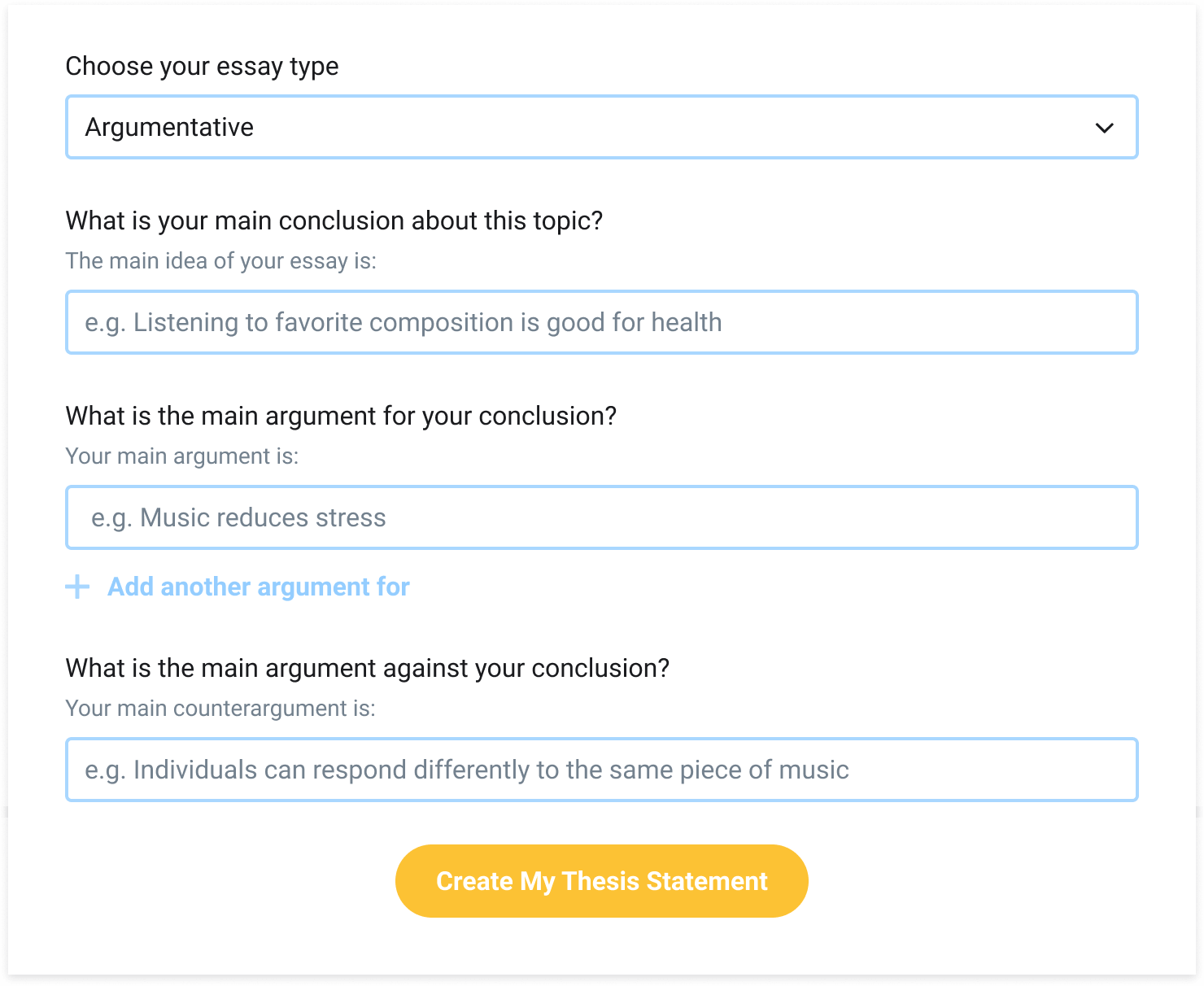Click 'Your main counterargument is:' hint text
The width and height of the screenshot is (1204, 986).
pyautogui.click(x=220, y=709)
